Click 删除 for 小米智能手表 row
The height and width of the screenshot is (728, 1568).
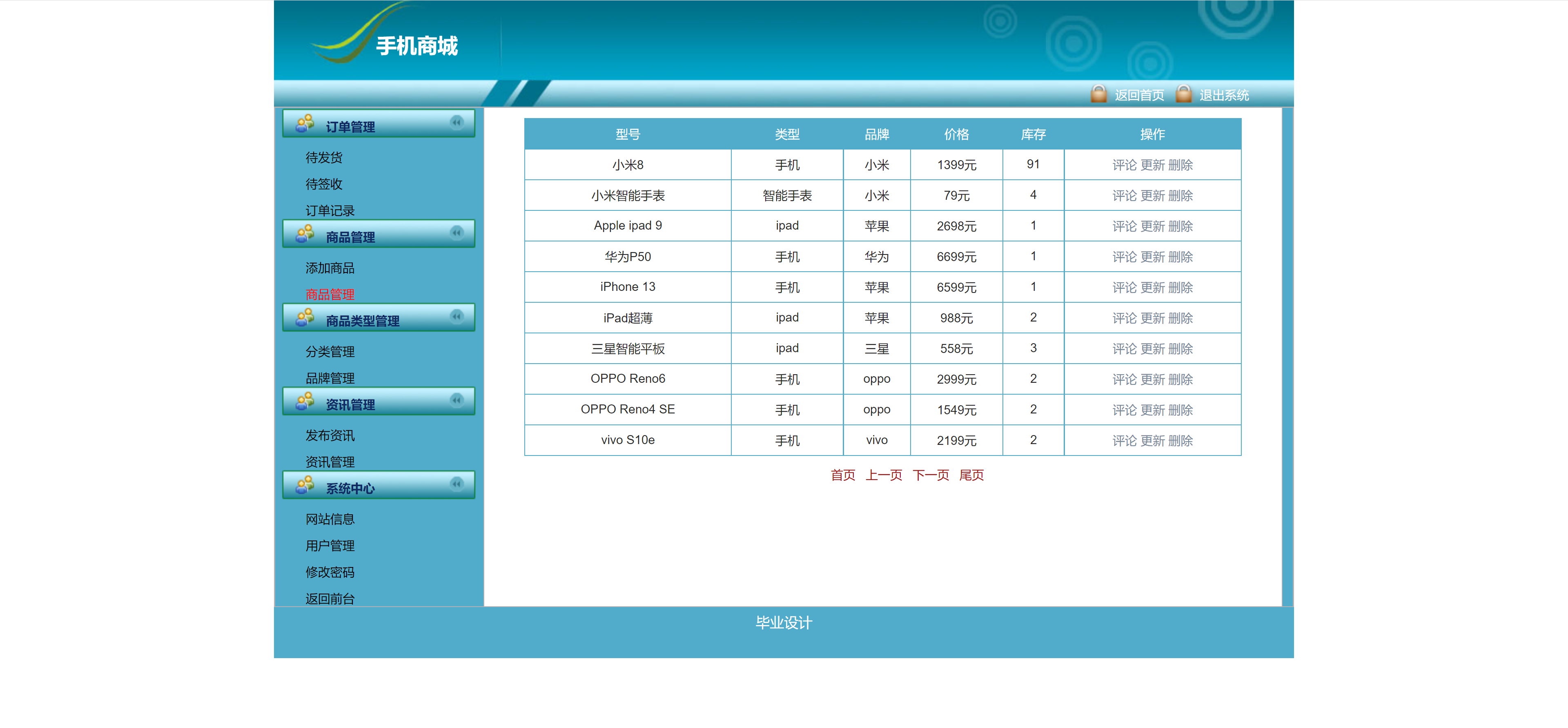pyautogui.click(x=1181, y=196)
